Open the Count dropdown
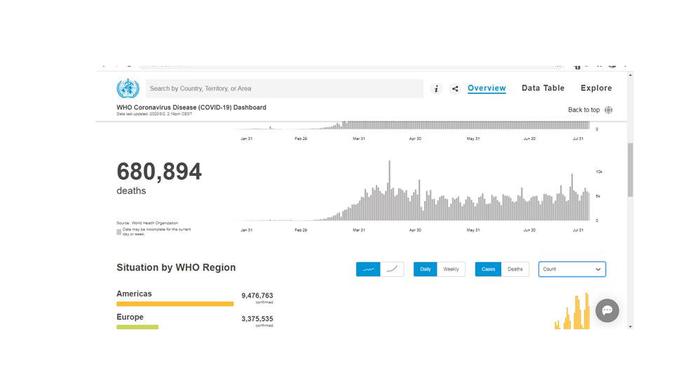Image resolution: width=673 pixels, height=379 pixels. [x=572, y=269]
